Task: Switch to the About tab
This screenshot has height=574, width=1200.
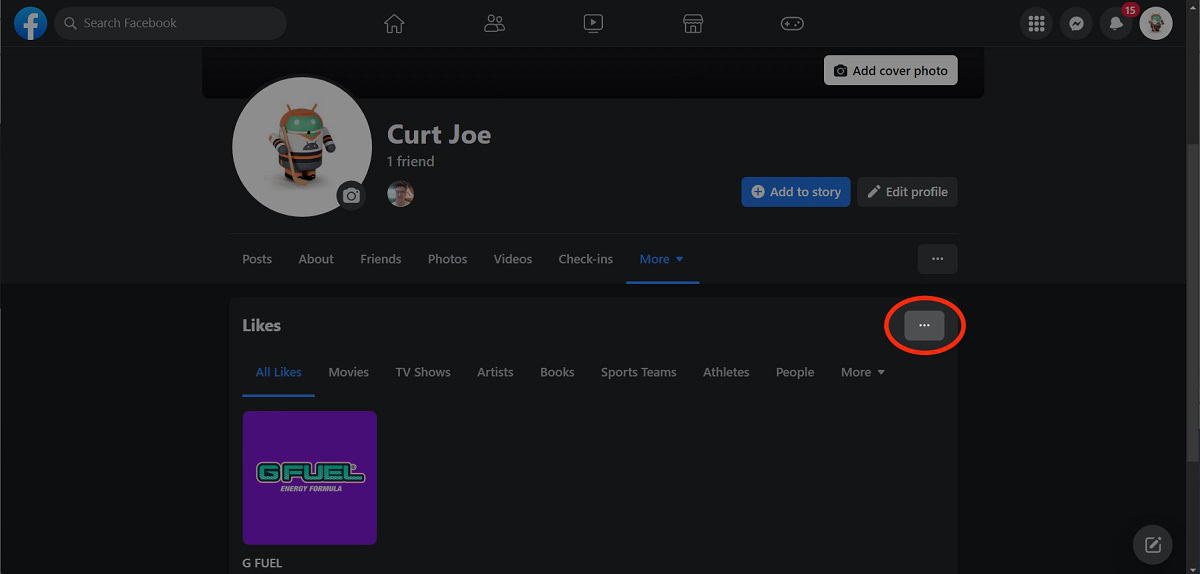Action: [316, 259]
